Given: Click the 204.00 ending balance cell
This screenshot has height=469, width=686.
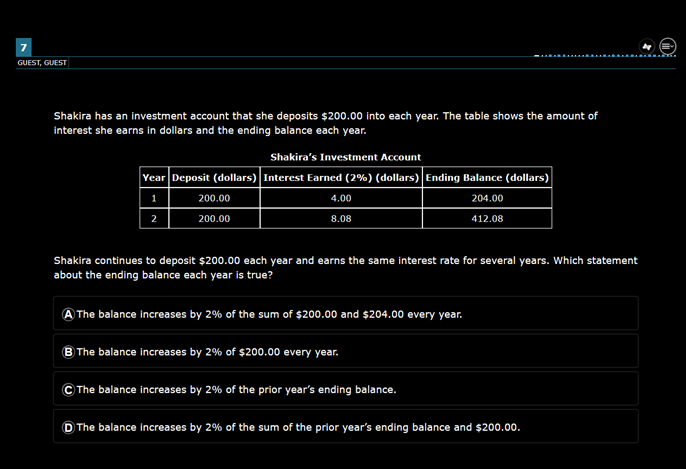Looking at the screenshot, I should [487, 198].
